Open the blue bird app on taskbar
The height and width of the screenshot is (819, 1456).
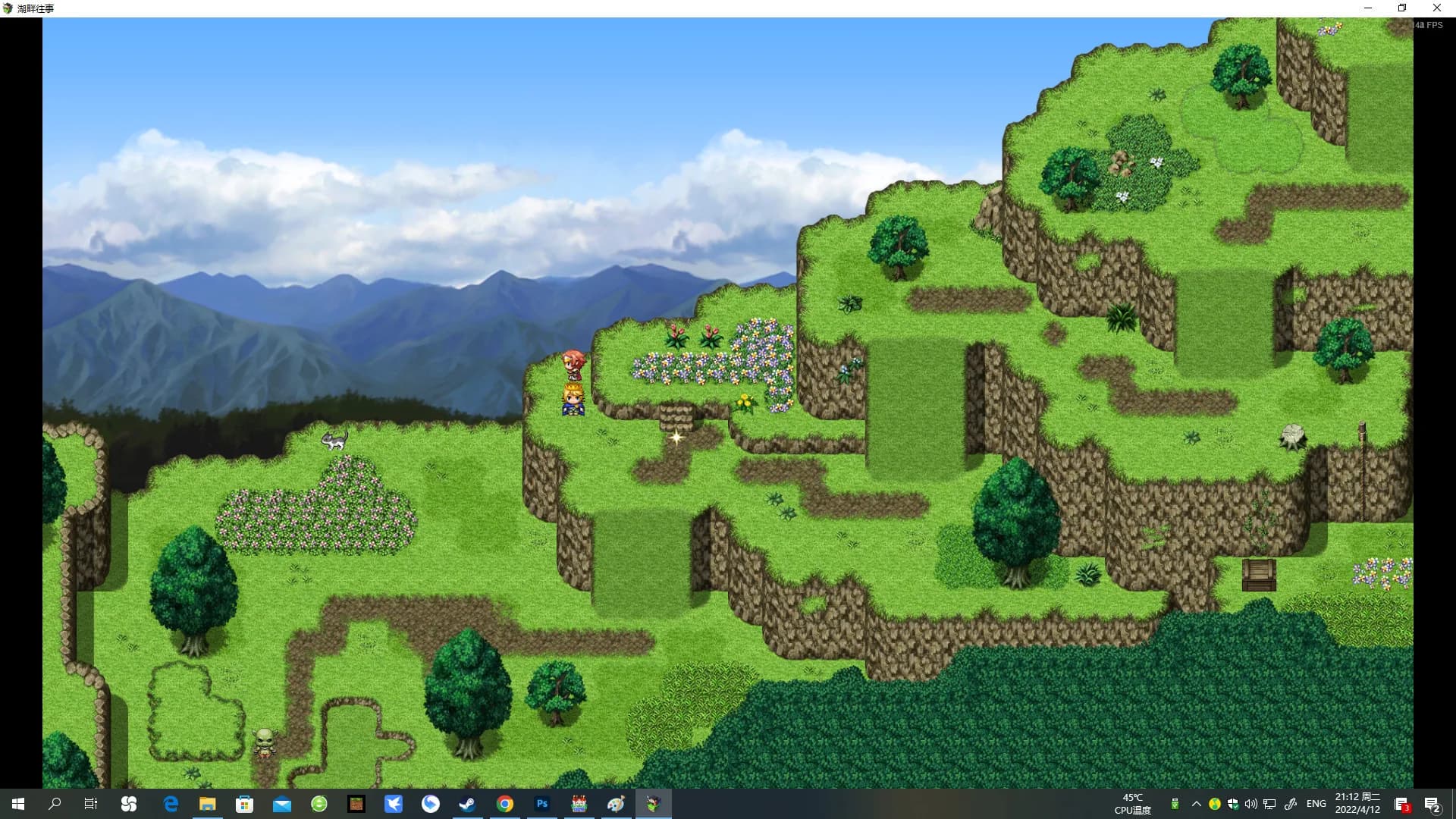[394, 804]
